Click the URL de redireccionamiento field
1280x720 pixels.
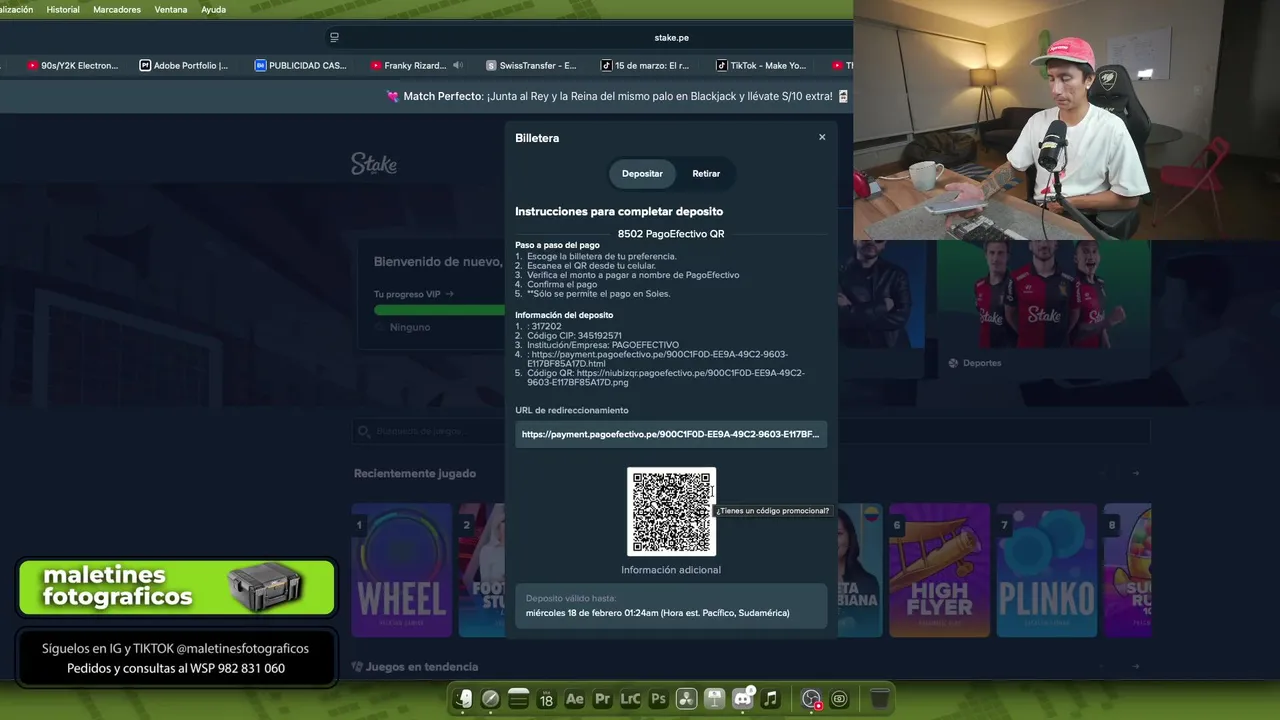coord(671,434)
